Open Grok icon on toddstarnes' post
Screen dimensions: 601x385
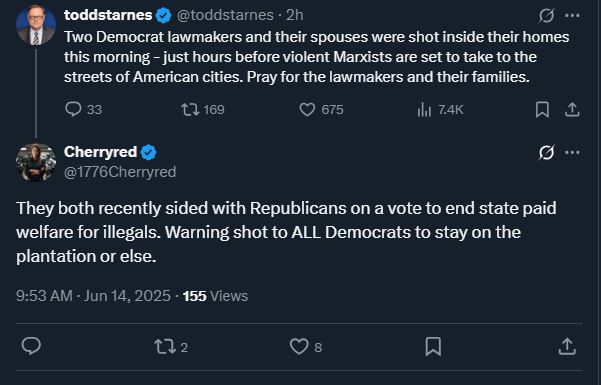click(x=546, y=16)
